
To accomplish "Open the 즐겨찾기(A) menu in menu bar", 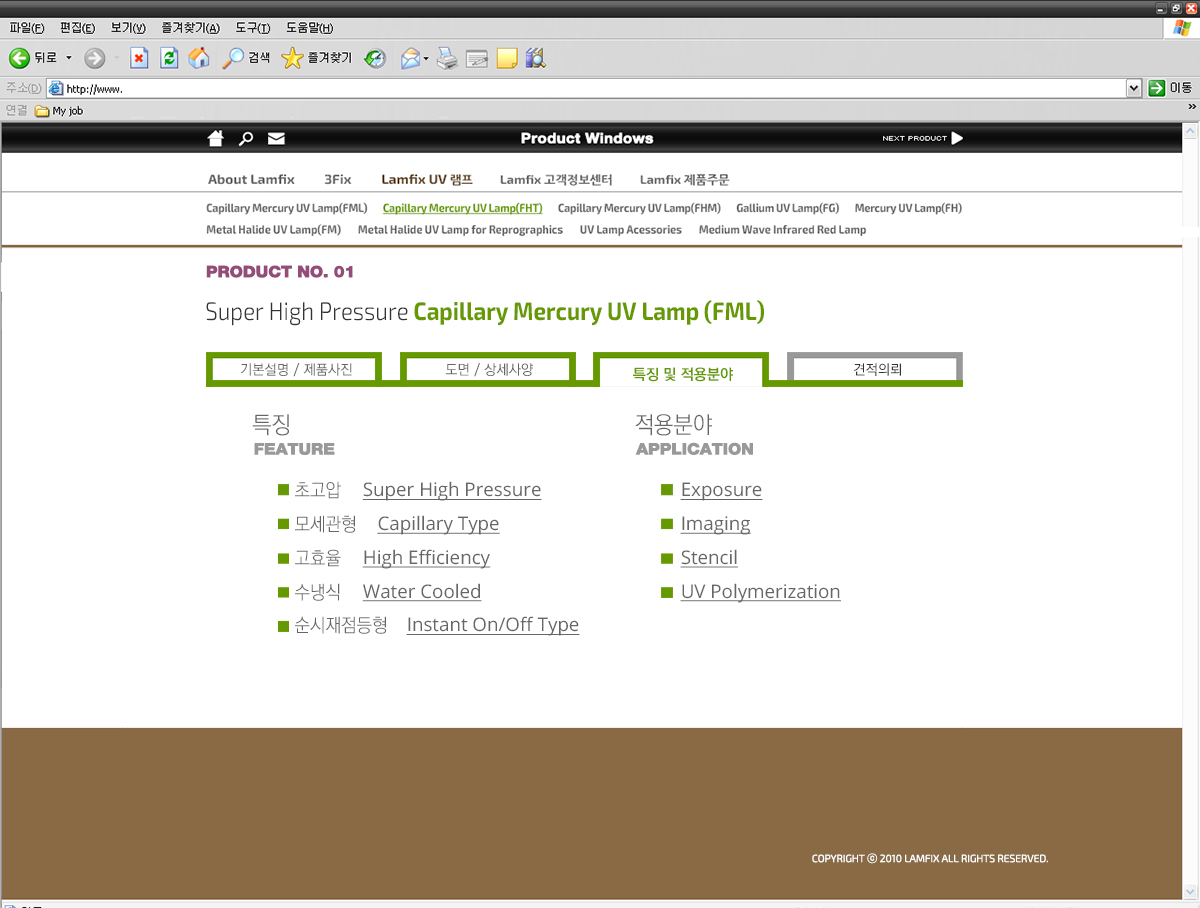I will click(190, 28).
